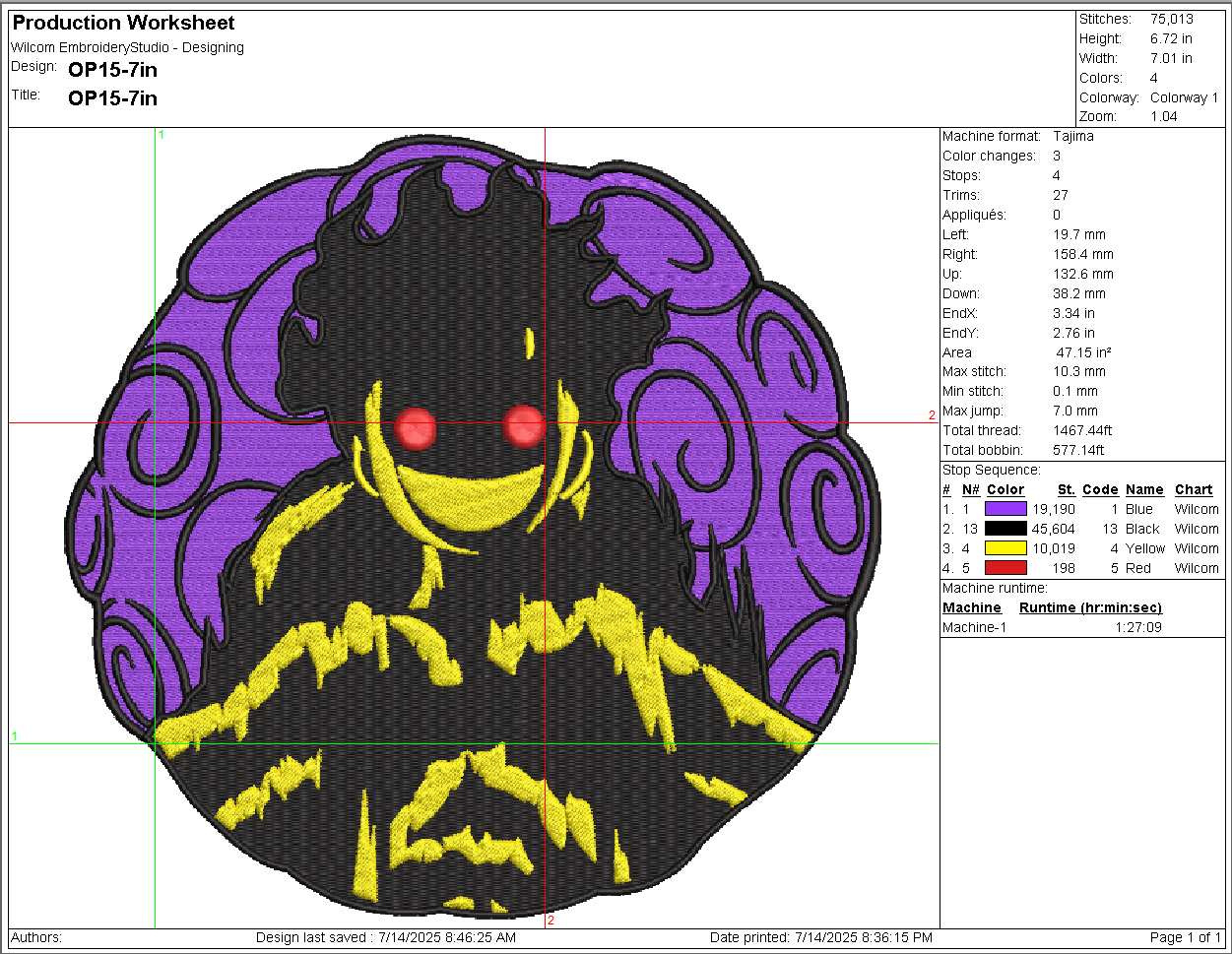Select the Up value "132.6 mm"
Image resolution: width=1232 pixels, height=954 pixels.
[x=1083, y=274]
